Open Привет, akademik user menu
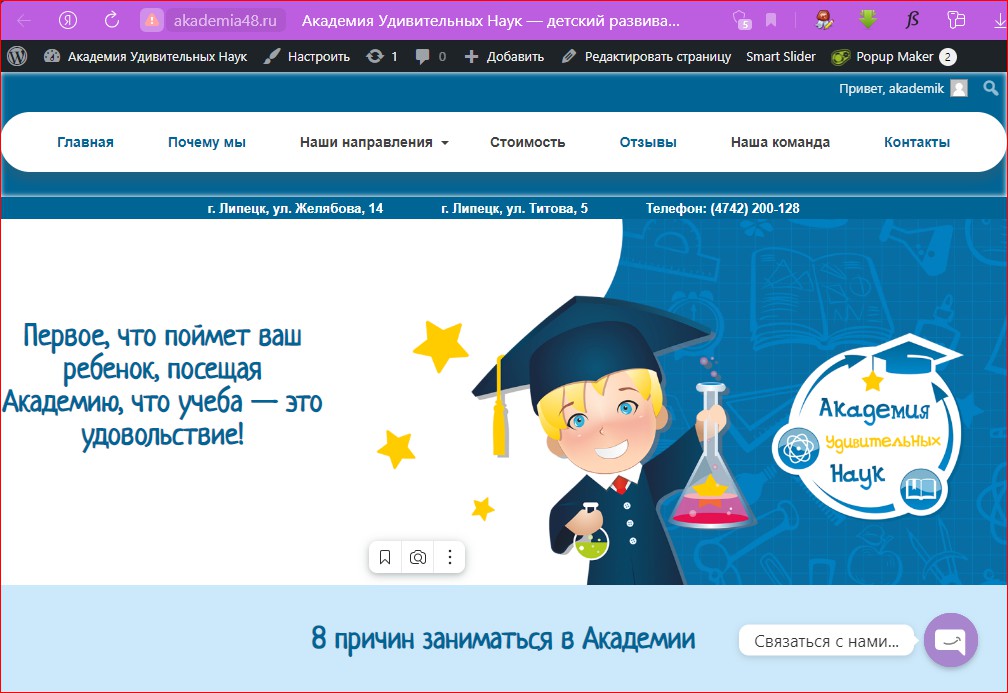Screen dimensions: 1008x693 pyautogui.click(x=903, y=88)
